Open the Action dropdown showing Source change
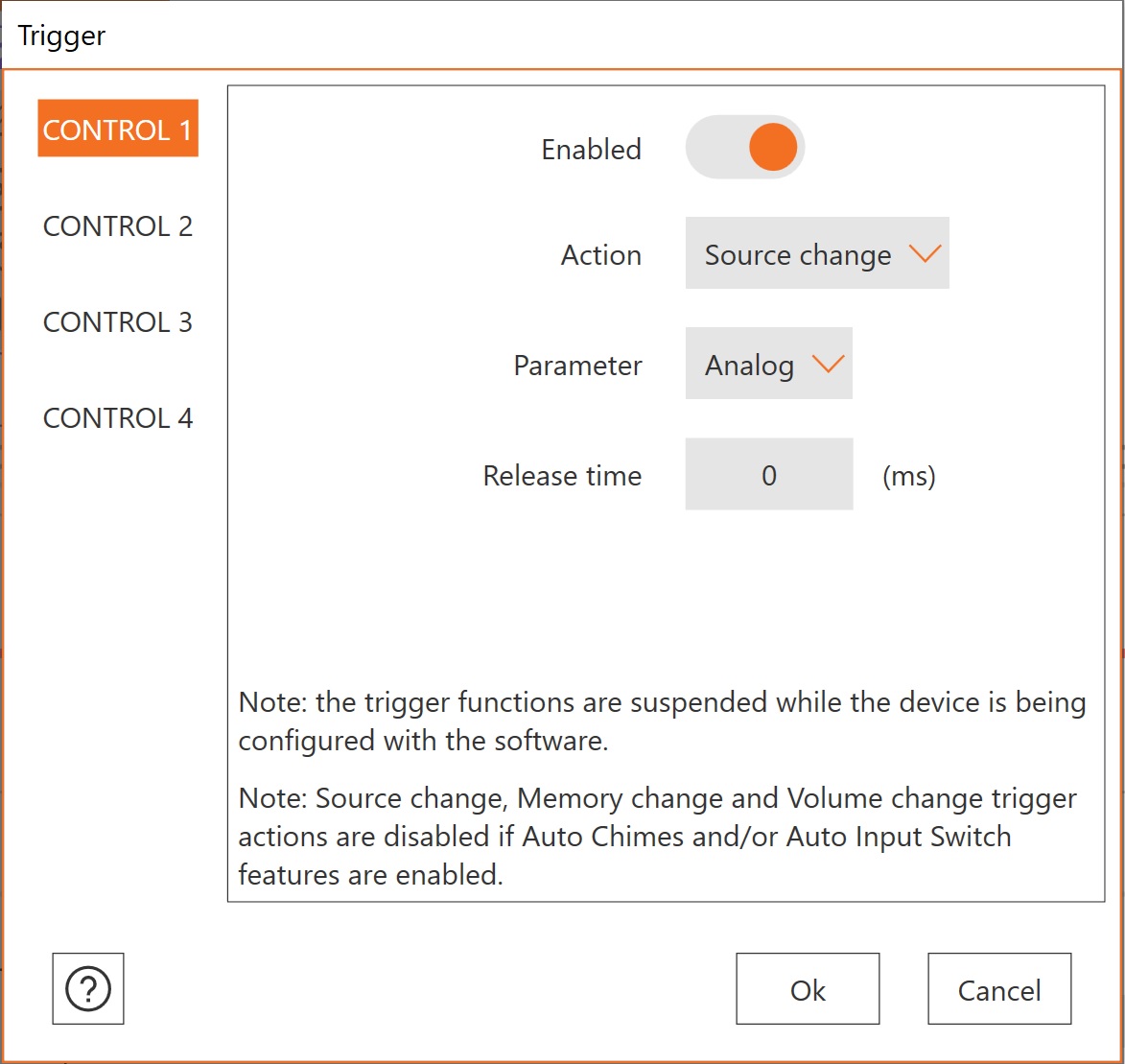The image size is (1125, 1064). click(x=816, y=254)
